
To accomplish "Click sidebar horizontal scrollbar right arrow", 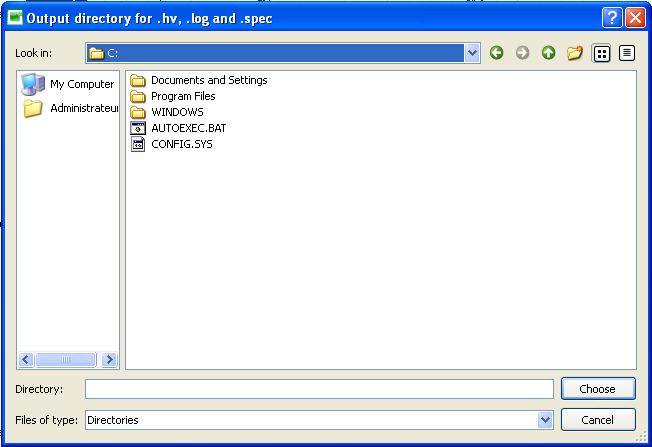I will pos(109,360).
